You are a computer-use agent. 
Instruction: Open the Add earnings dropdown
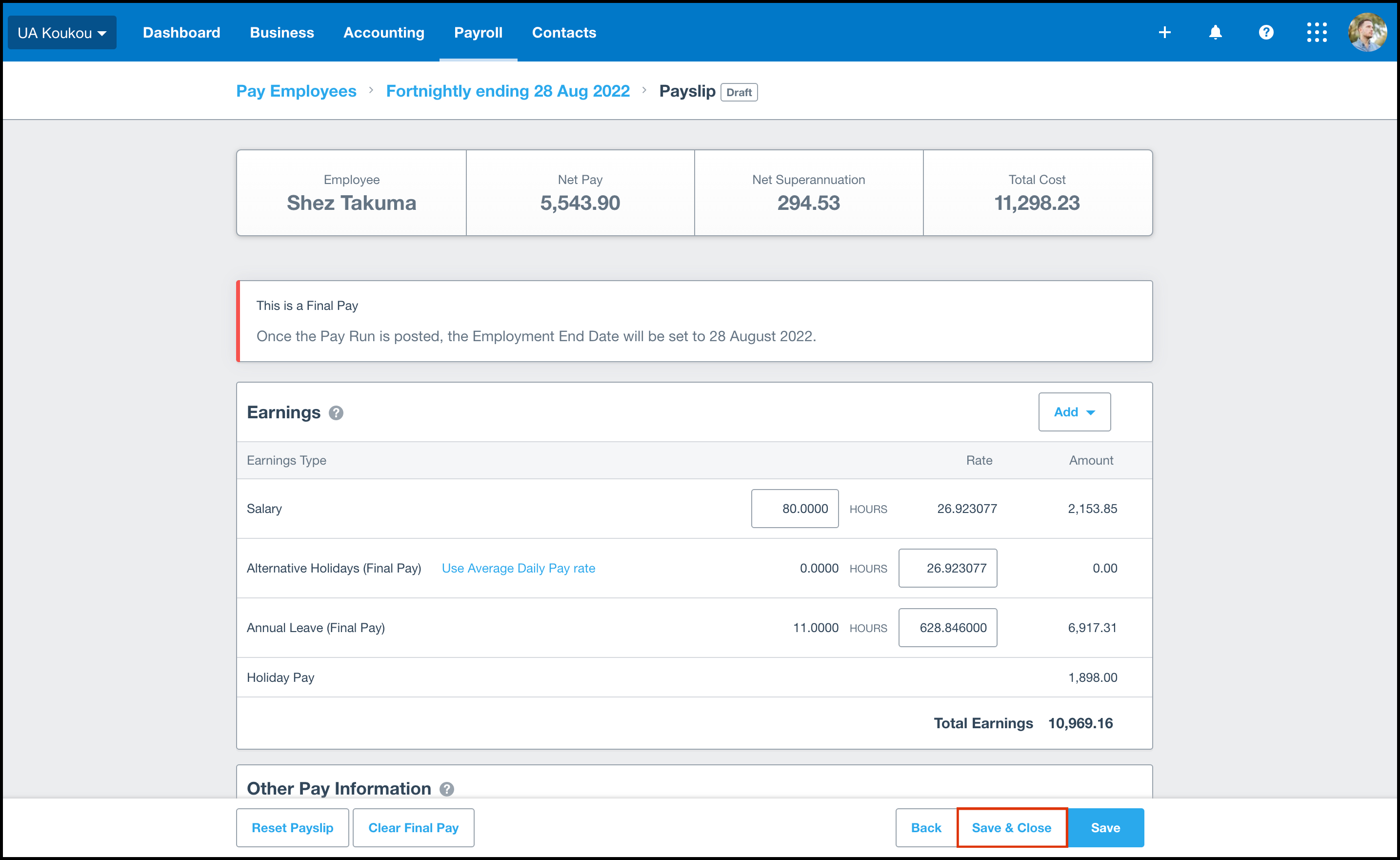(1074, 412)
